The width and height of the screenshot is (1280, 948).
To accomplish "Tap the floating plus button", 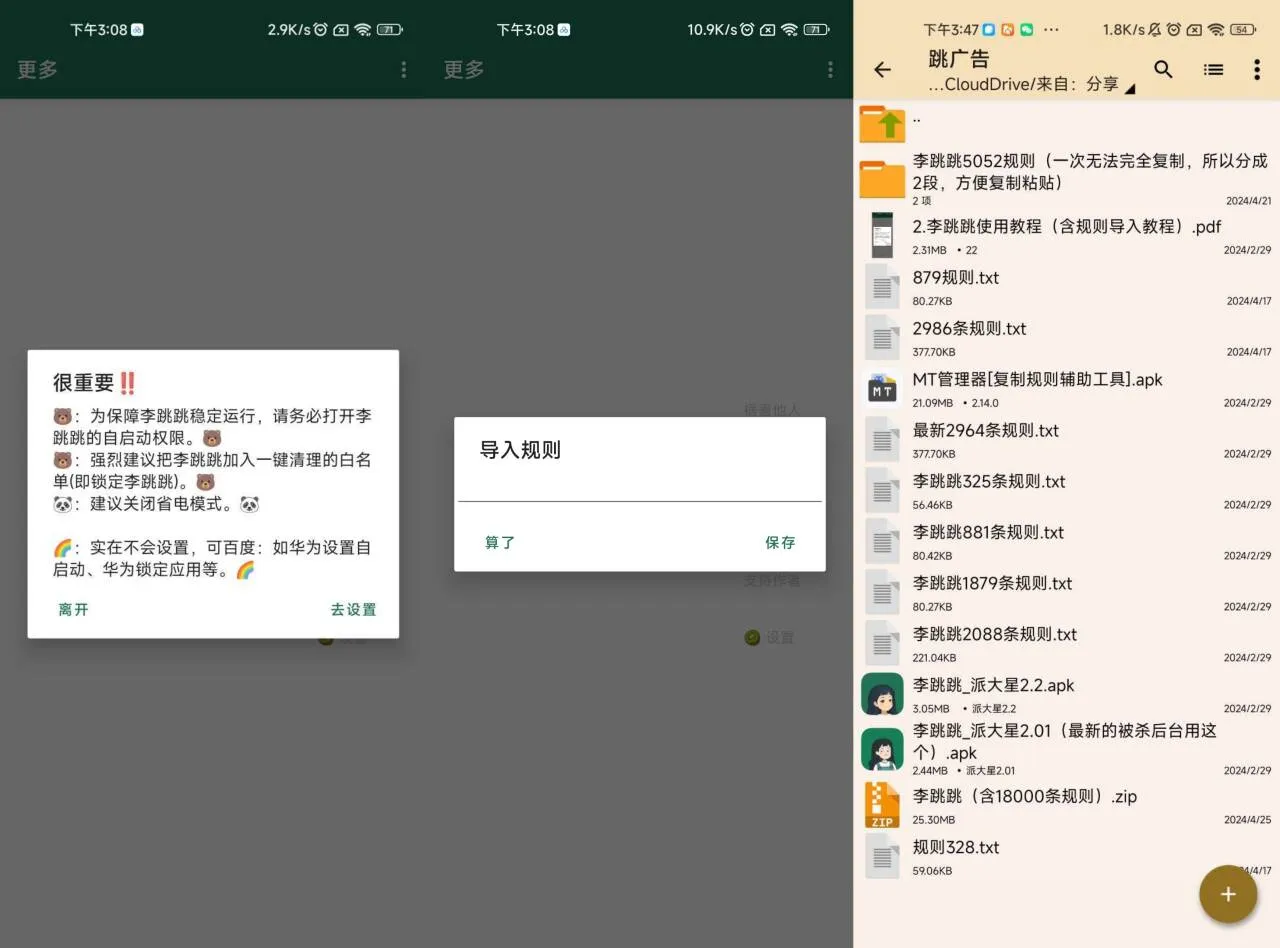I will coord(1228,894).
